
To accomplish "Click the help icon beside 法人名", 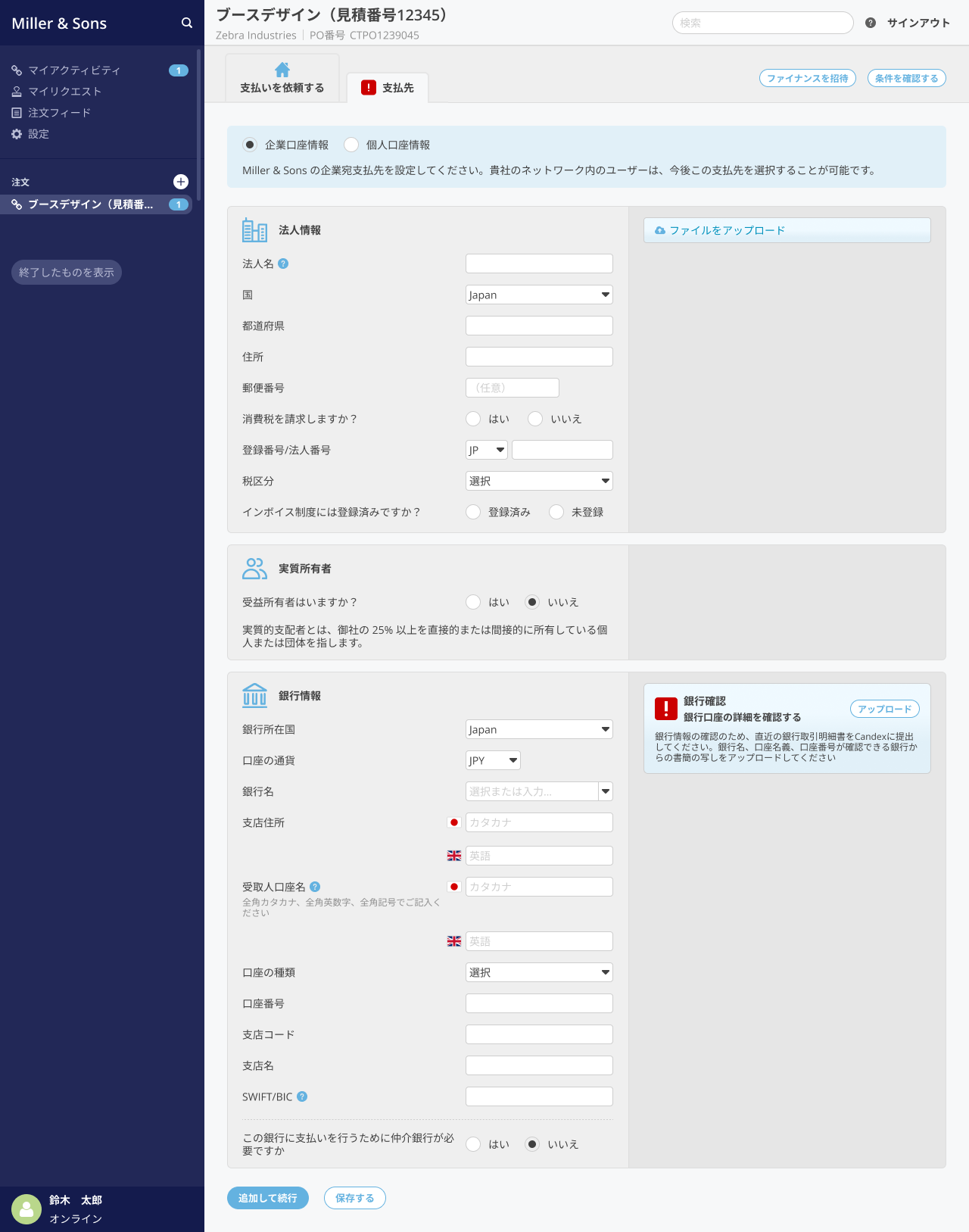I will (x=283, y=264).
